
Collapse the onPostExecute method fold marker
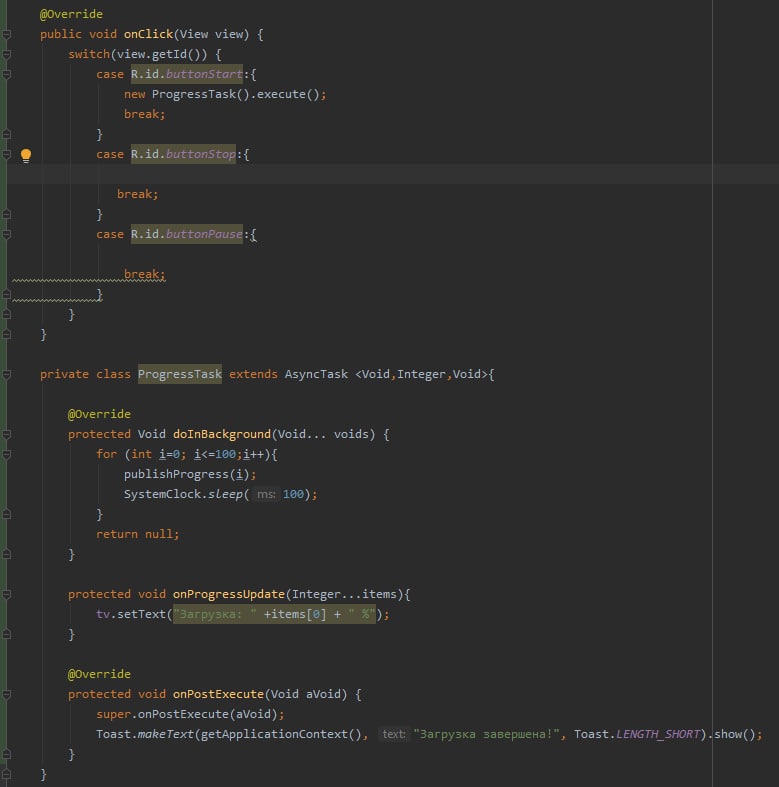click(x=7, y=695)
